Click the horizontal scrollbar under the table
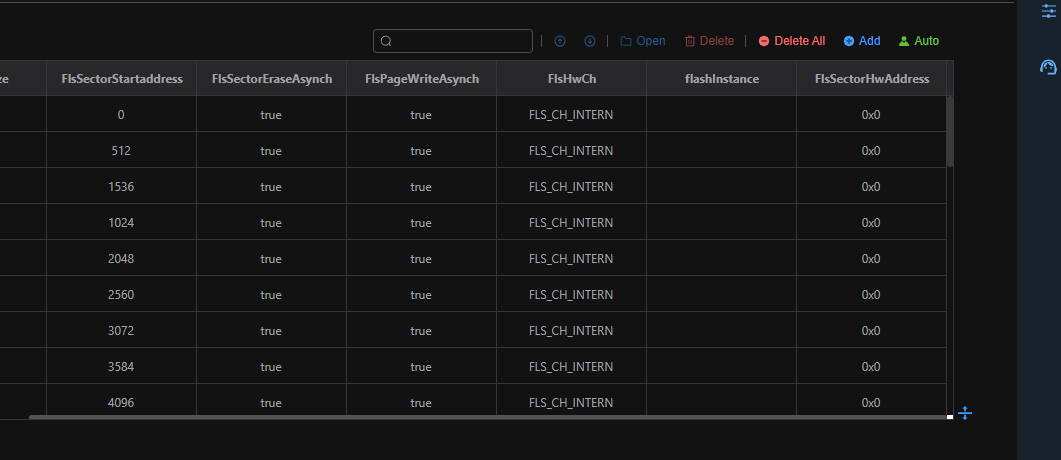Screen dimensions: 1061x460 [488, 417]
